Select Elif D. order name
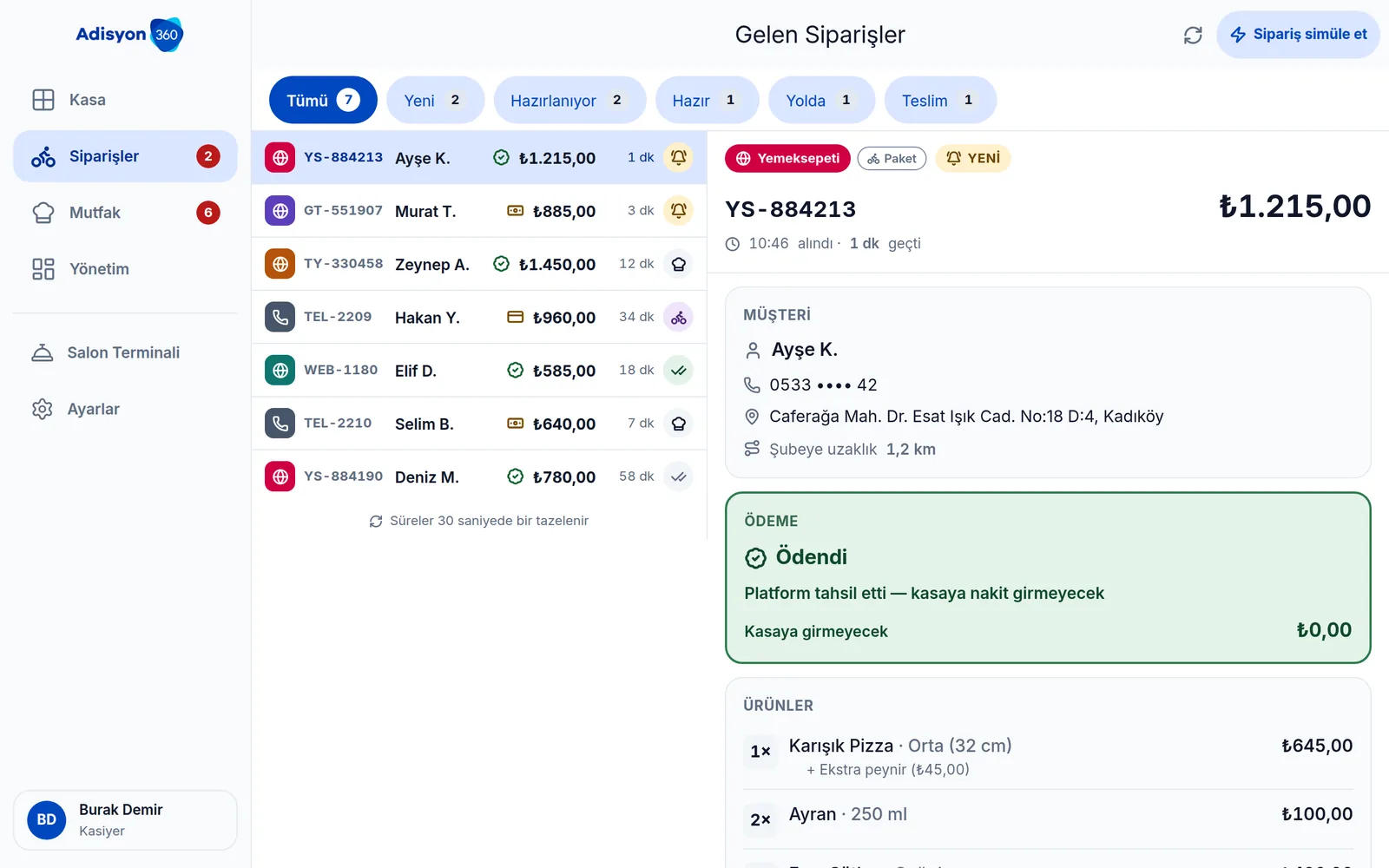1389x868 pixels. pos(416,371)
